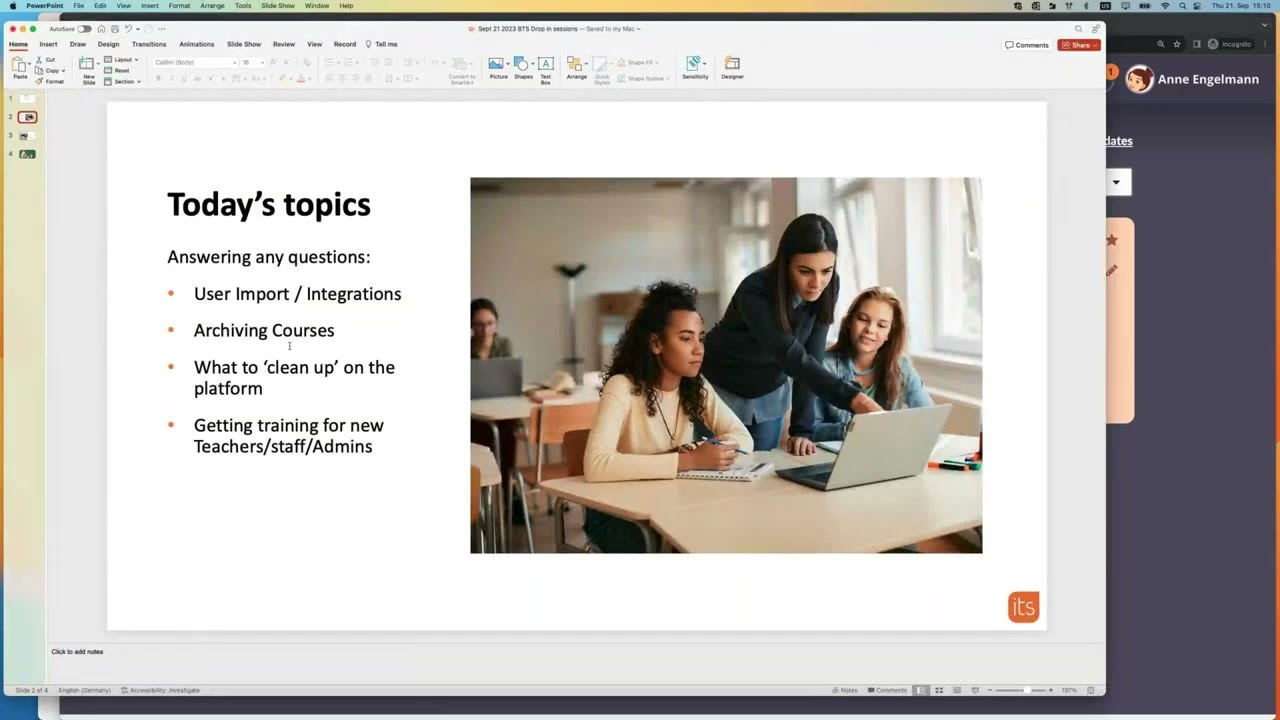Insert a New Slide
This screenshot has height=720, width=1280.
coord(88,69)
